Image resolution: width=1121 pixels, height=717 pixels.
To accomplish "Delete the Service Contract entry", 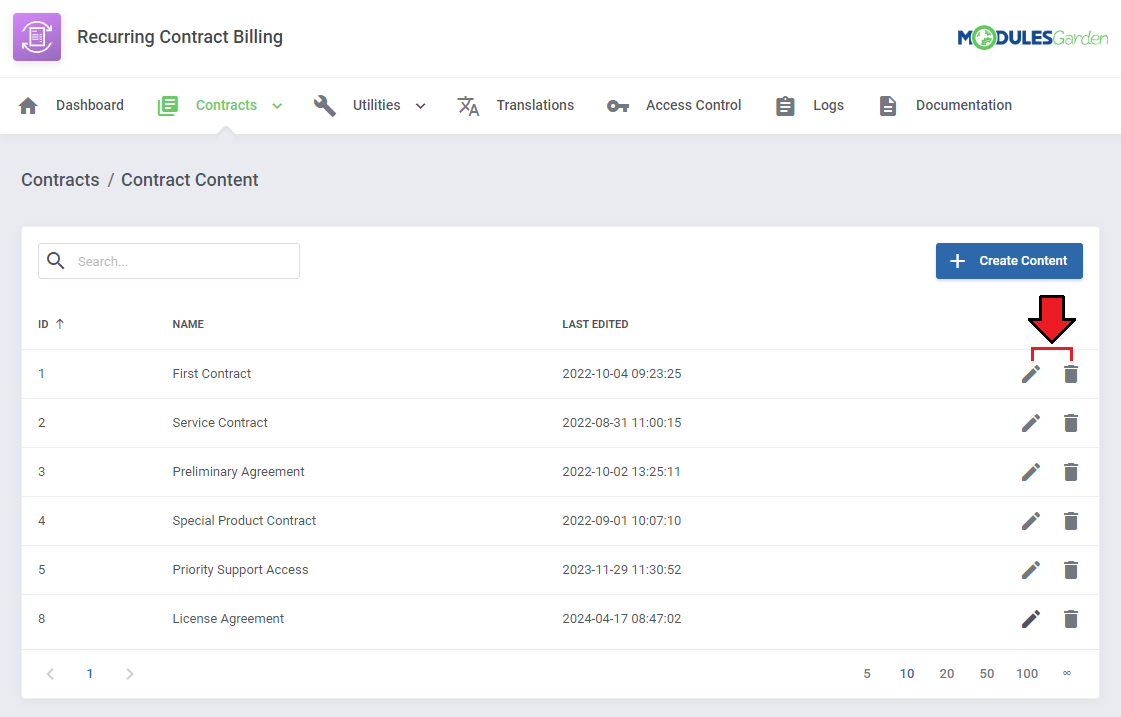I will (x=1070, y=423).
